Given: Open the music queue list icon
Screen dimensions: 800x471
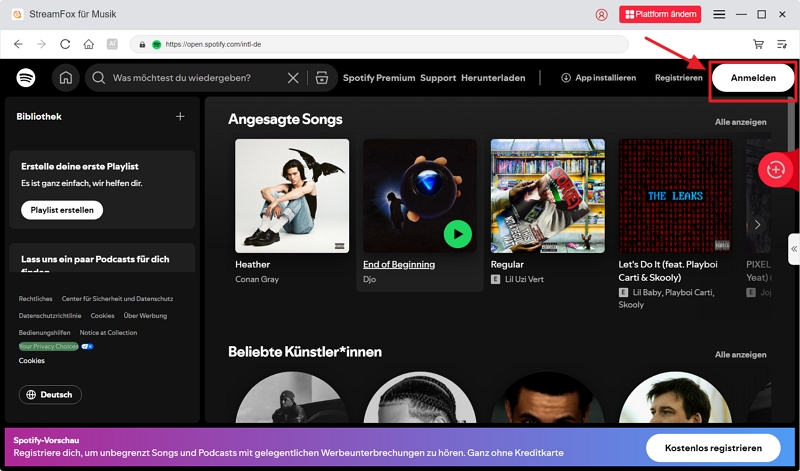Looking at the screenshot, I should click(x=782, y=44).
